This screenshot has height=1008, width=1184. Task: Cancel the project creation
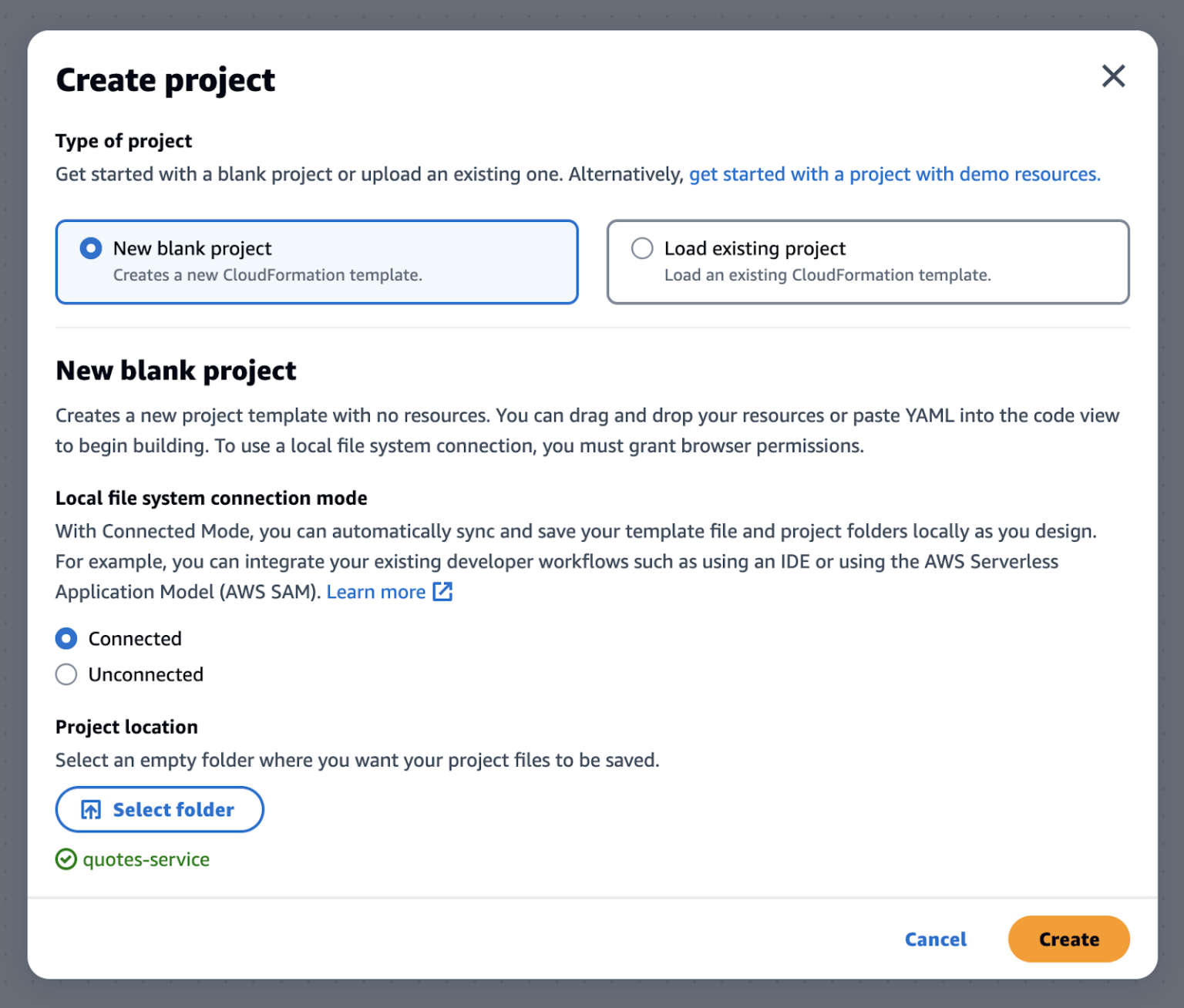935,939
